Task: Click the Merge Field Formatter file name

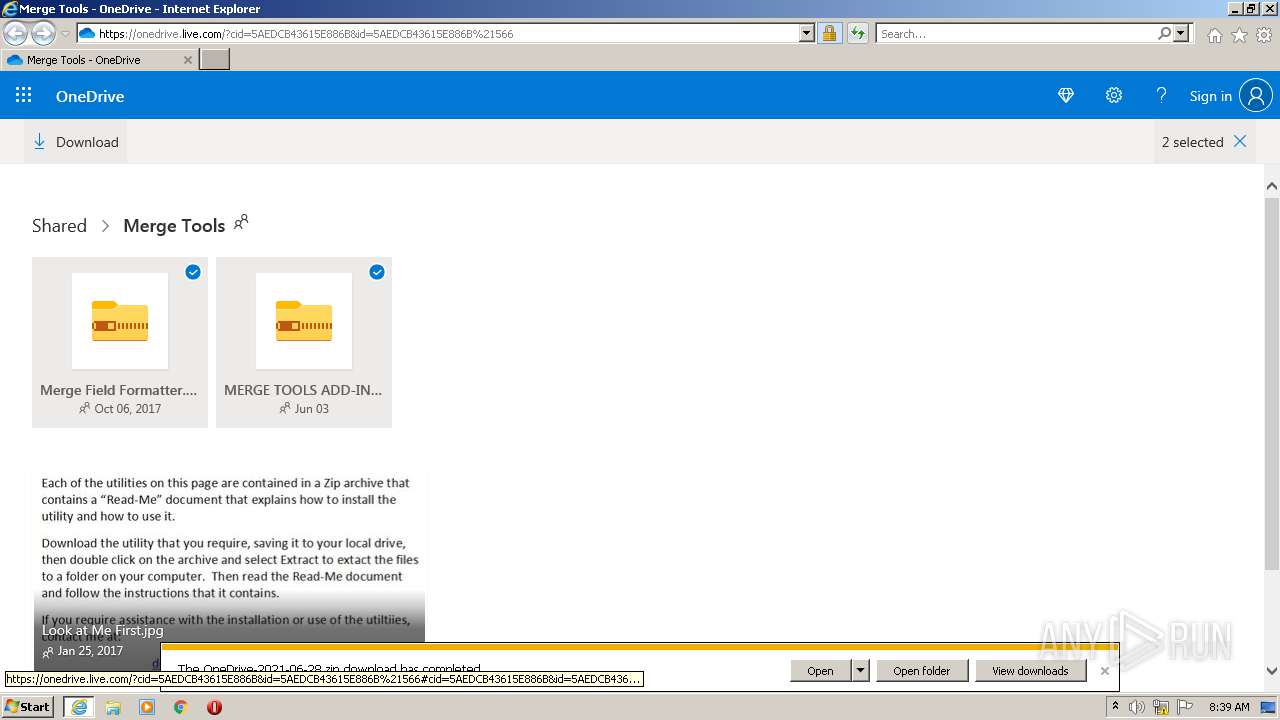Action: coord(119,390)
